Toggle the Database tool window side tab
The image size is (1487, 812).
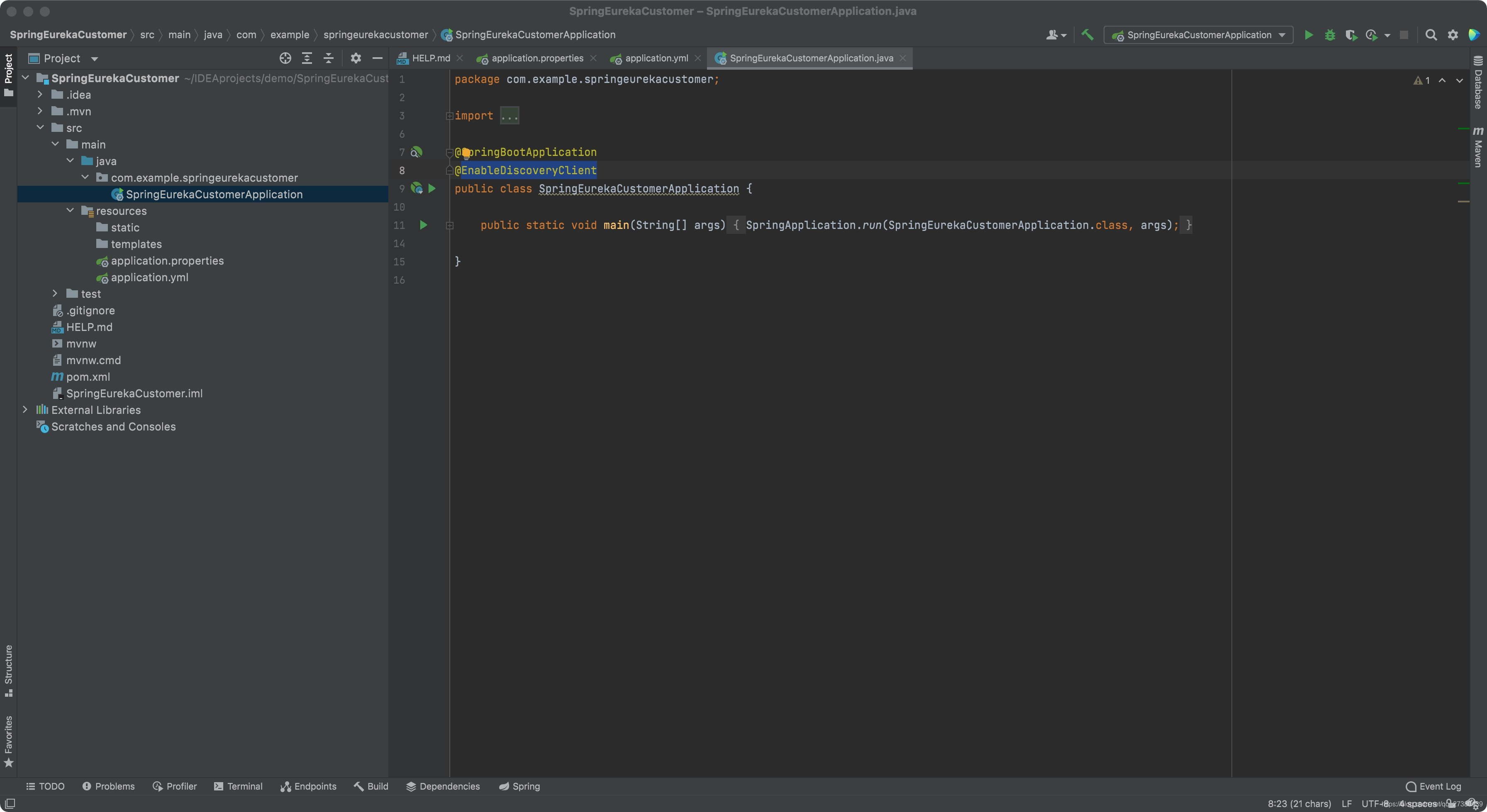coord(1478,83)
